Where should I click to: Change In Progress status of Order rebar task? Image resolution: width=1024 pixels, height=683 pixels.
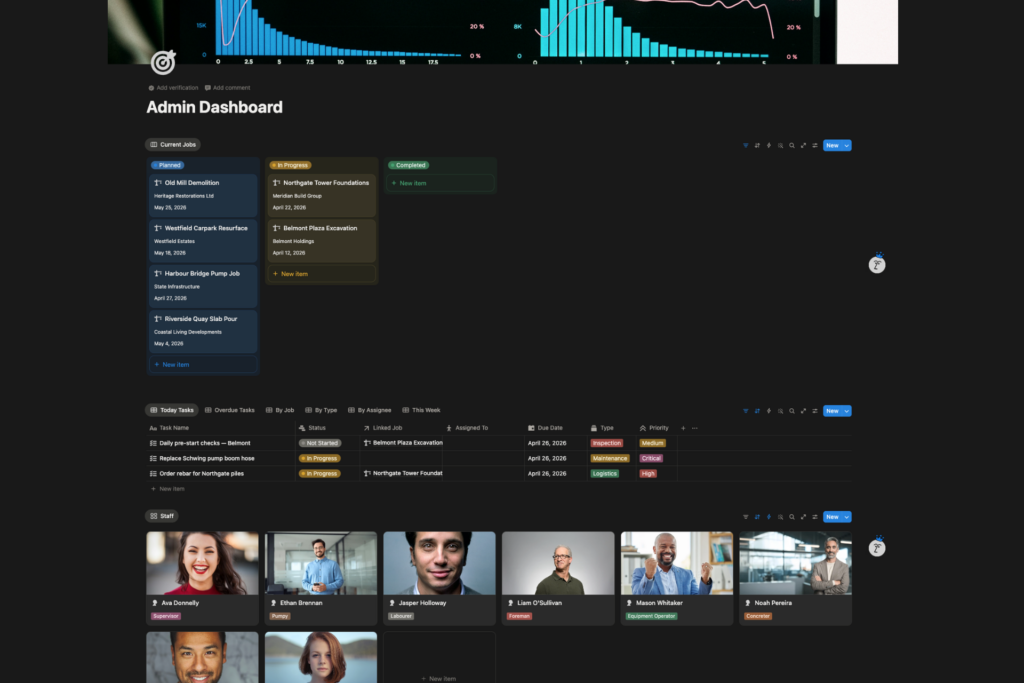click(319, 474)
